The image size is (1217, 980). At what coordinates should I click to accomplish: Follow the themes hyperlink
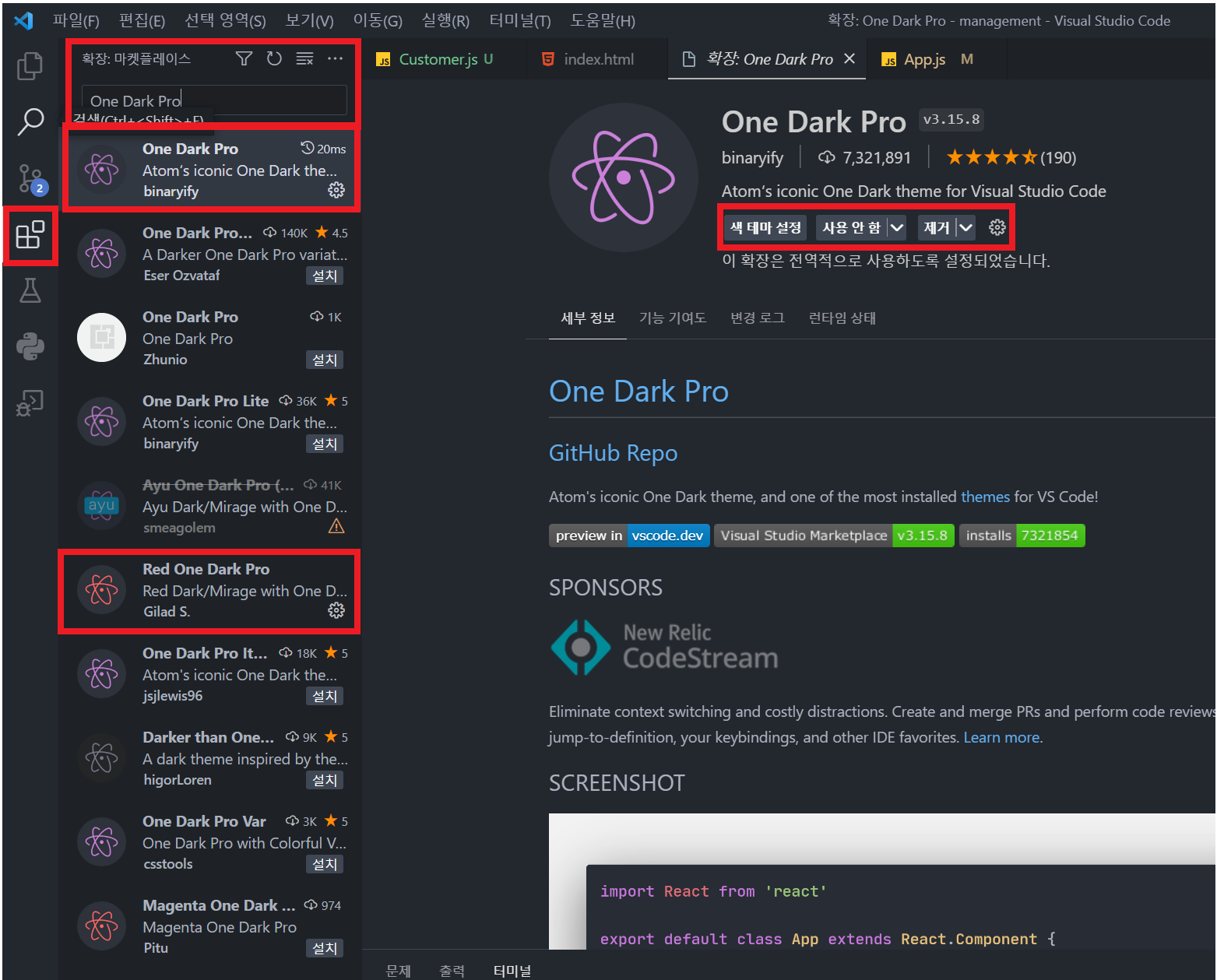985,497
